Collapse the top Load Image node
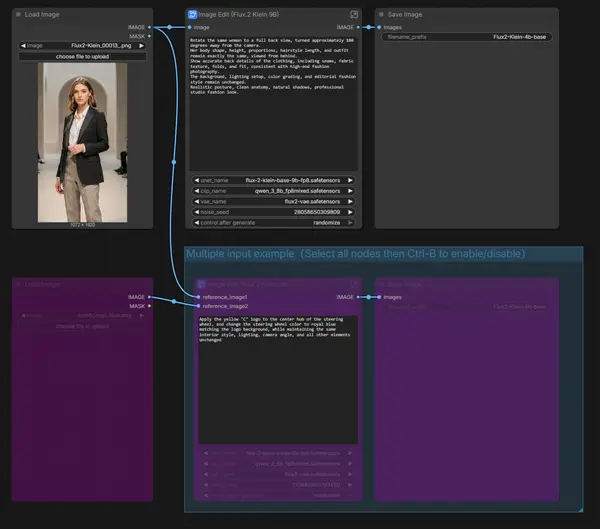Screen dimensions: 600x529 (18, 15)
